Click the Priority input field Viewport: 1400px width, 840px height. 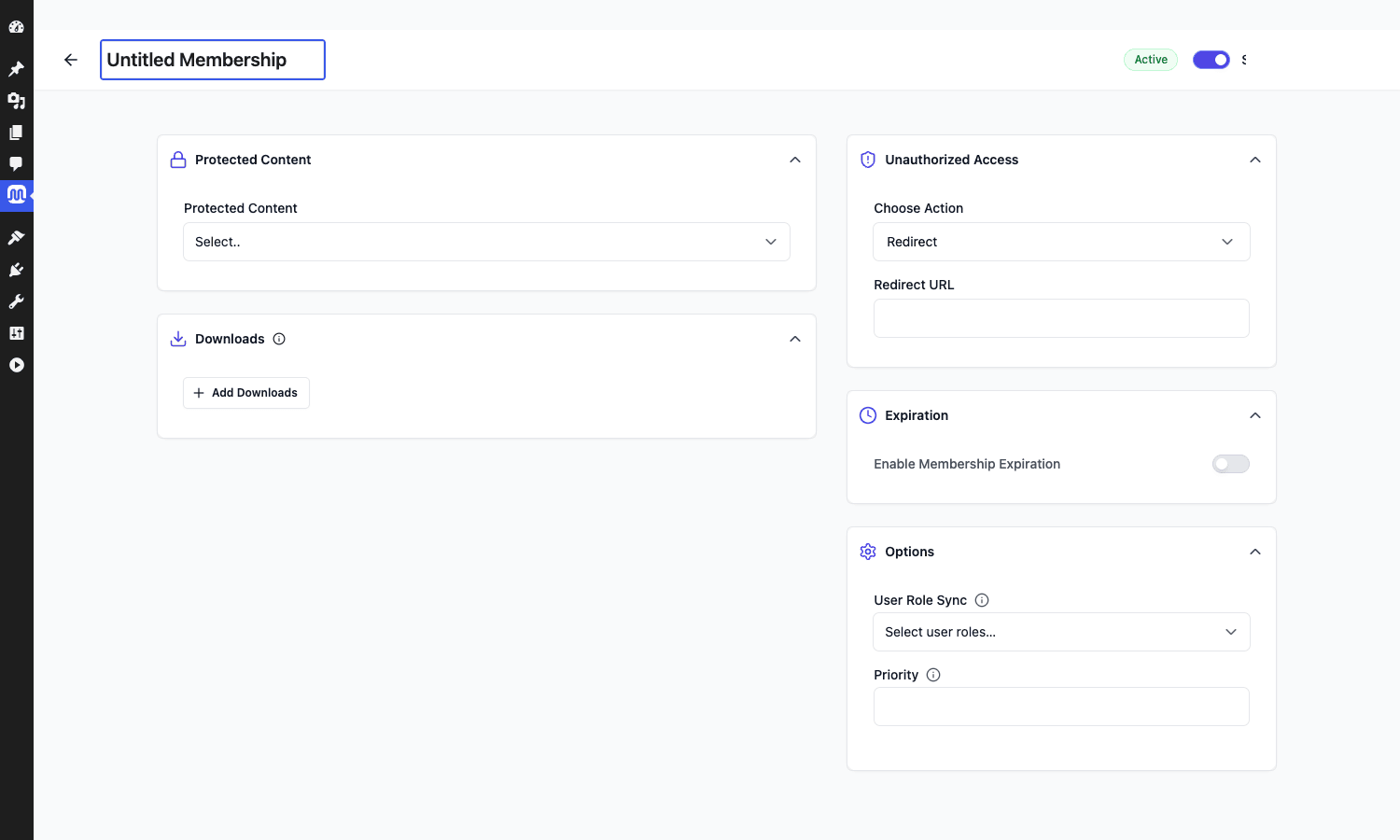[x=1061, y=707]
